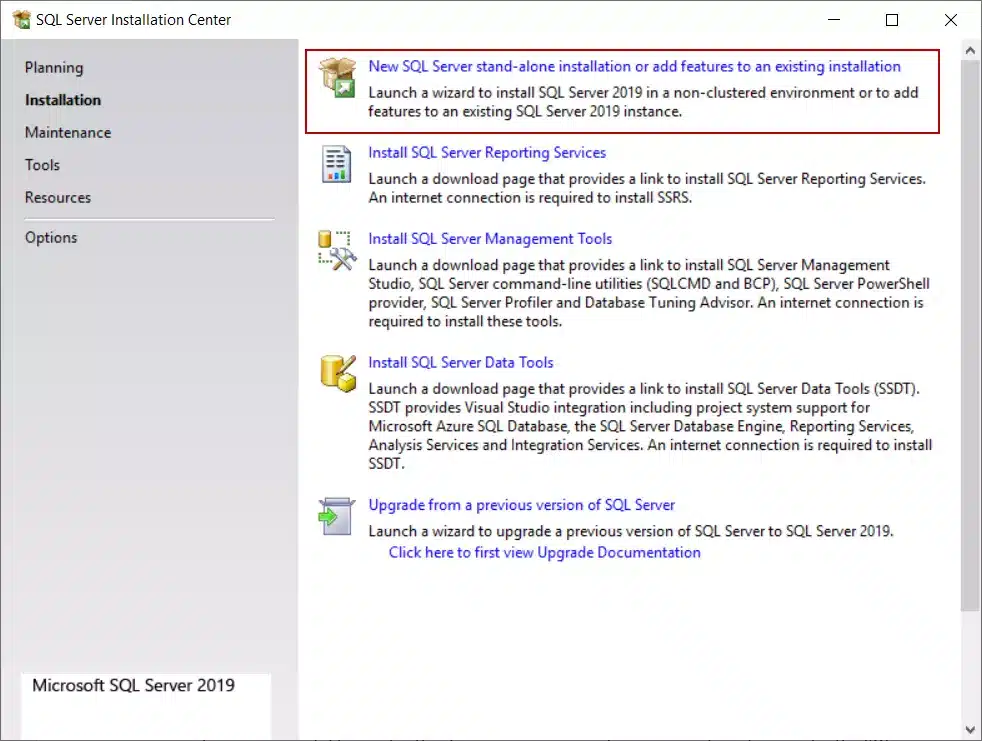The width and height of the screenshot is (982, 741).
Task: Click Install SQL Server Management Tools link
Action: 490,239
